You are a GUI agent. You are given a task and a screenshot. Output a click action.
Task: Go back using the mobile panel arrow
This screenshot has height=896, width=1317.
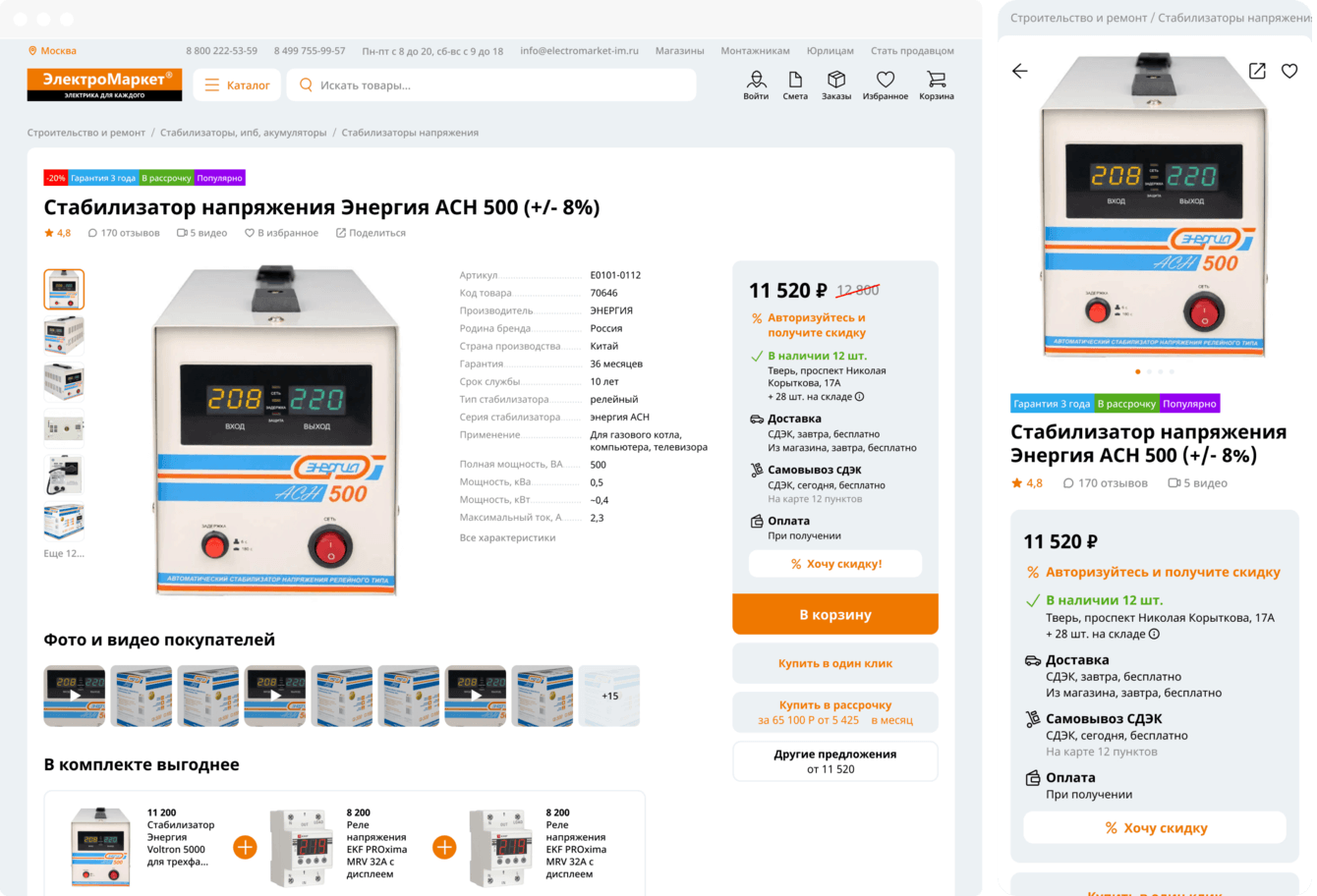click(x=1019, y=71)
